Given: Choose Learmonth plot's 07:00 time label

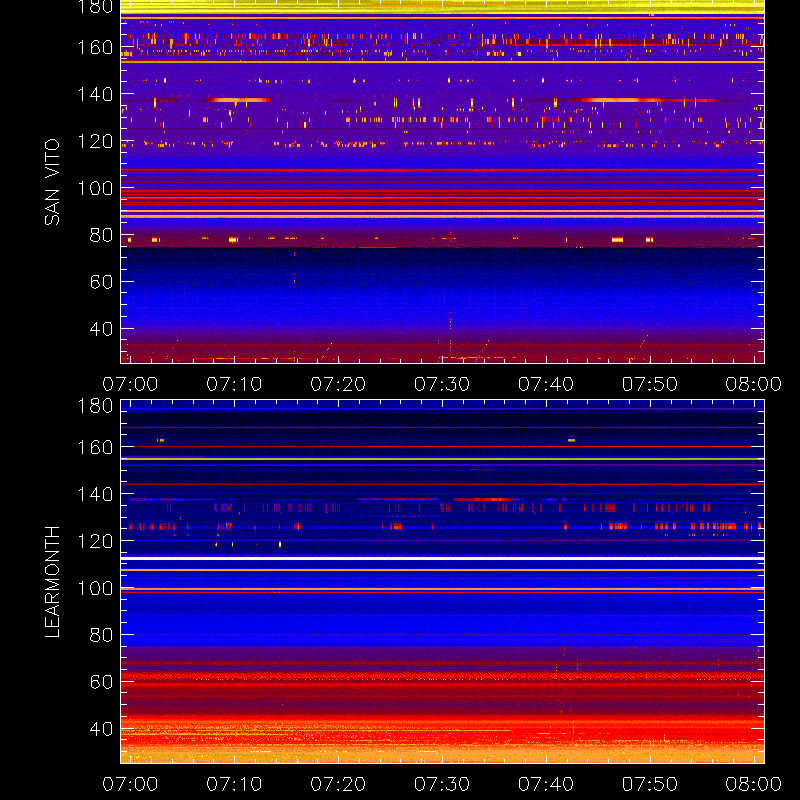Looking at the screenshot, I should tap(130, 784).
